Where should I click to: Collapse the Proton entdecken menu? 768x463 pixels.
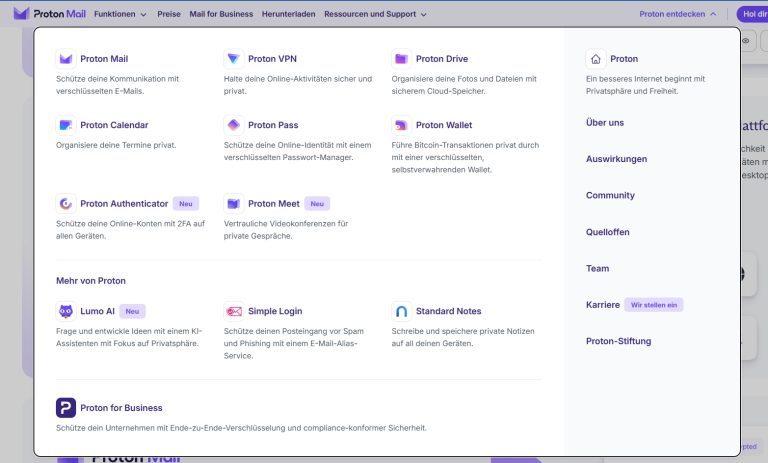coord(677,14)
